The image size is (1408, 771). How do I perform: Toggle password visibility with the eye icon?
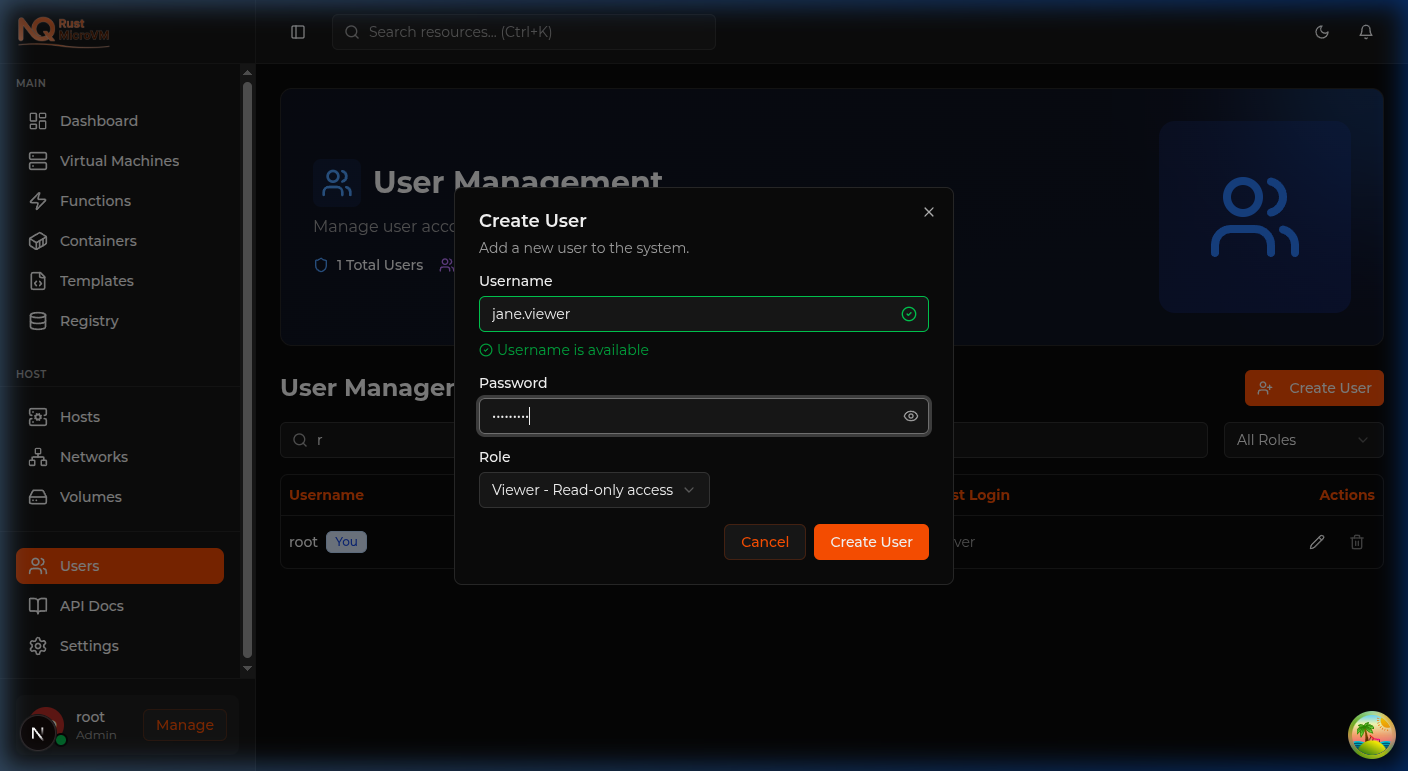[x=910, y=415]
